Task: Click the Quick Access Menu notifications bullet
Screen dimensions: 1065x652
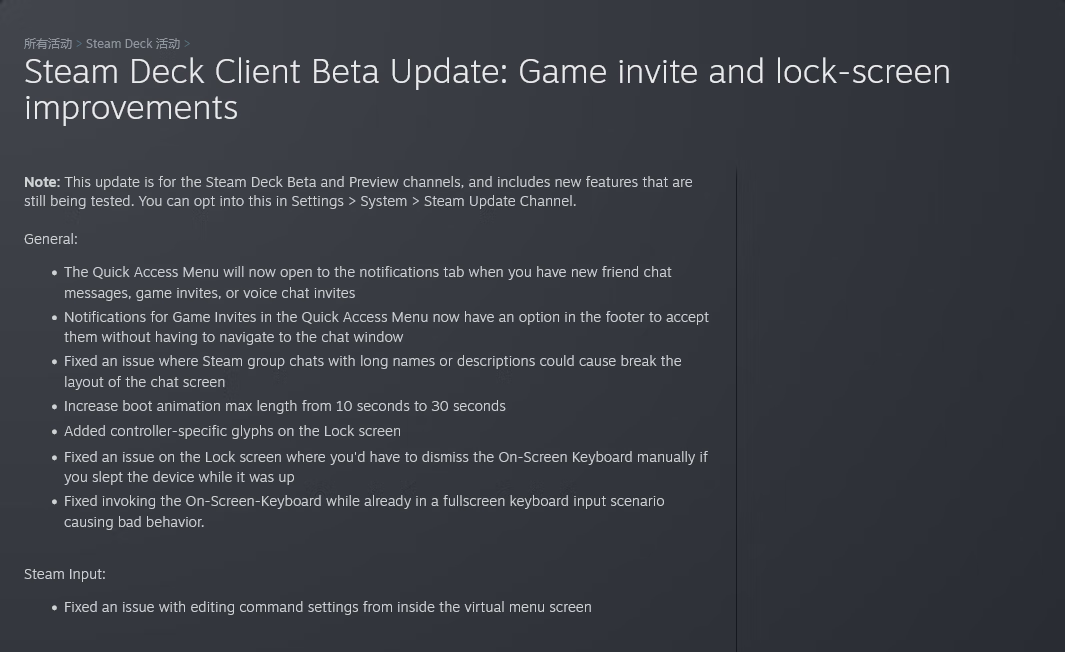Action: click(x=367, y=283)
